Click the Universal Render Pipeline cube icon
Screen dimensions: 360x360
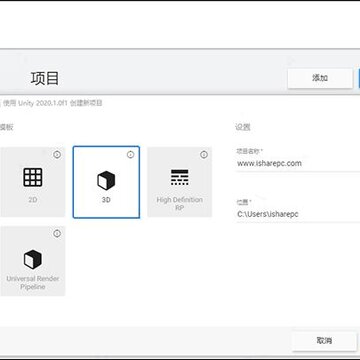[33, 259]
